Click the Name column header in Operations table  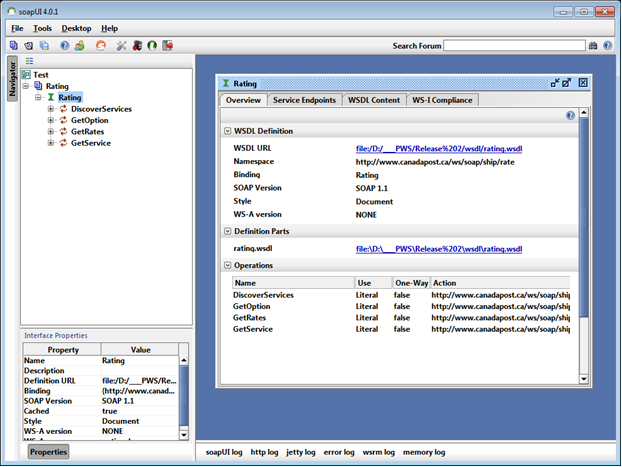coord(293,283)
